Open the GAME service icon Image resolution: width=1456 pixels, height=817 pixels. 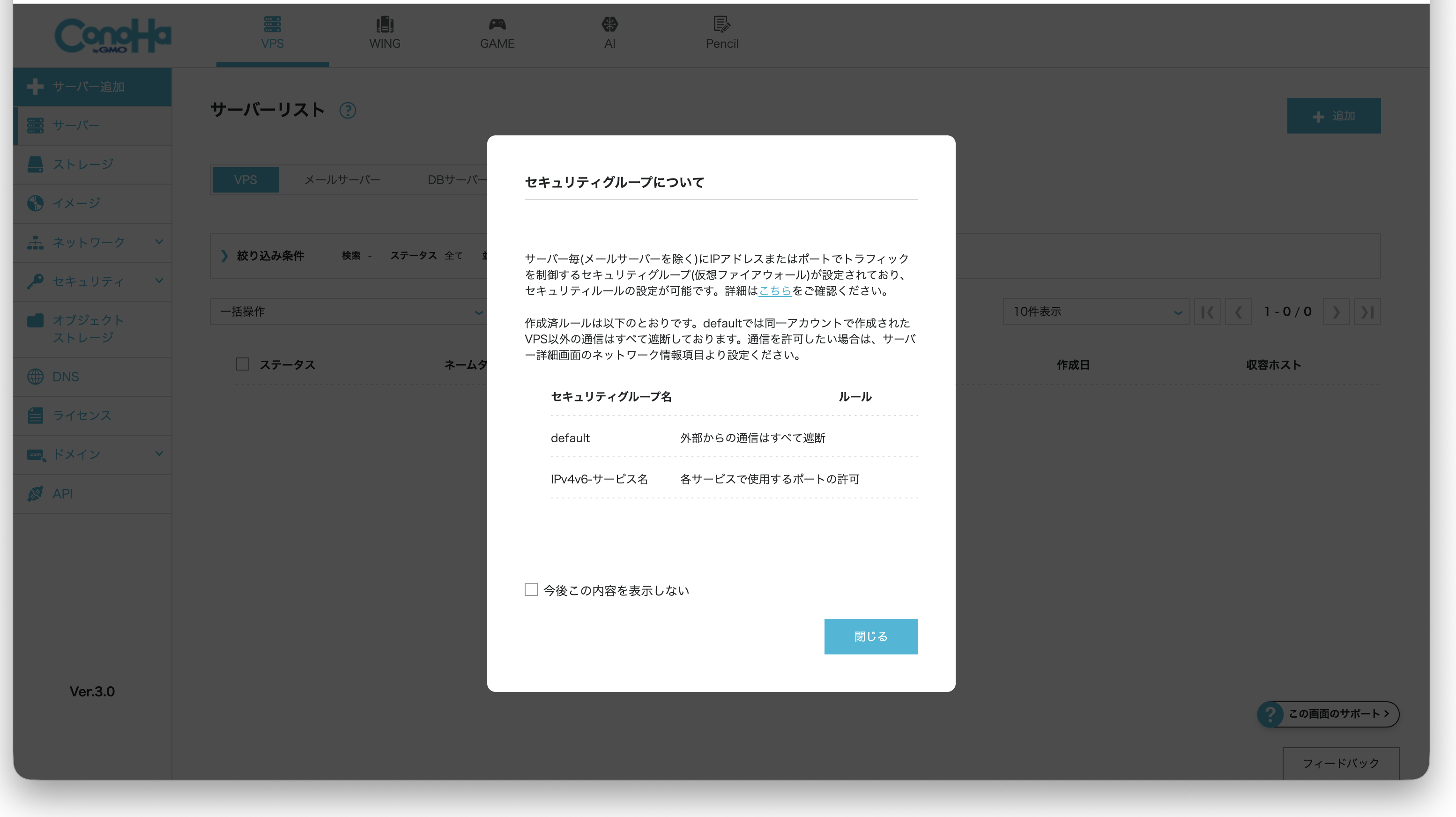[497, 24]
